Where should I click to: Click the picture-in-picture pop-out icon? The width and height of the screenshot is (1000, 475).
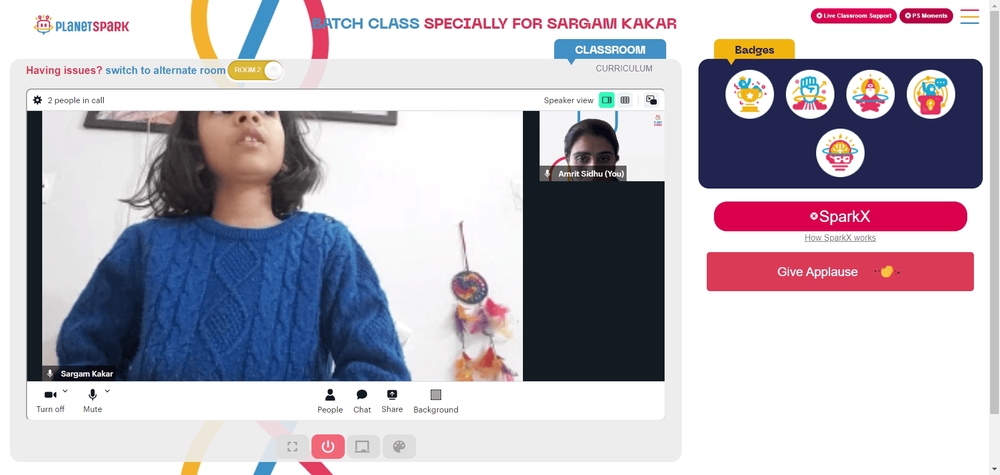tap(651, 100)
